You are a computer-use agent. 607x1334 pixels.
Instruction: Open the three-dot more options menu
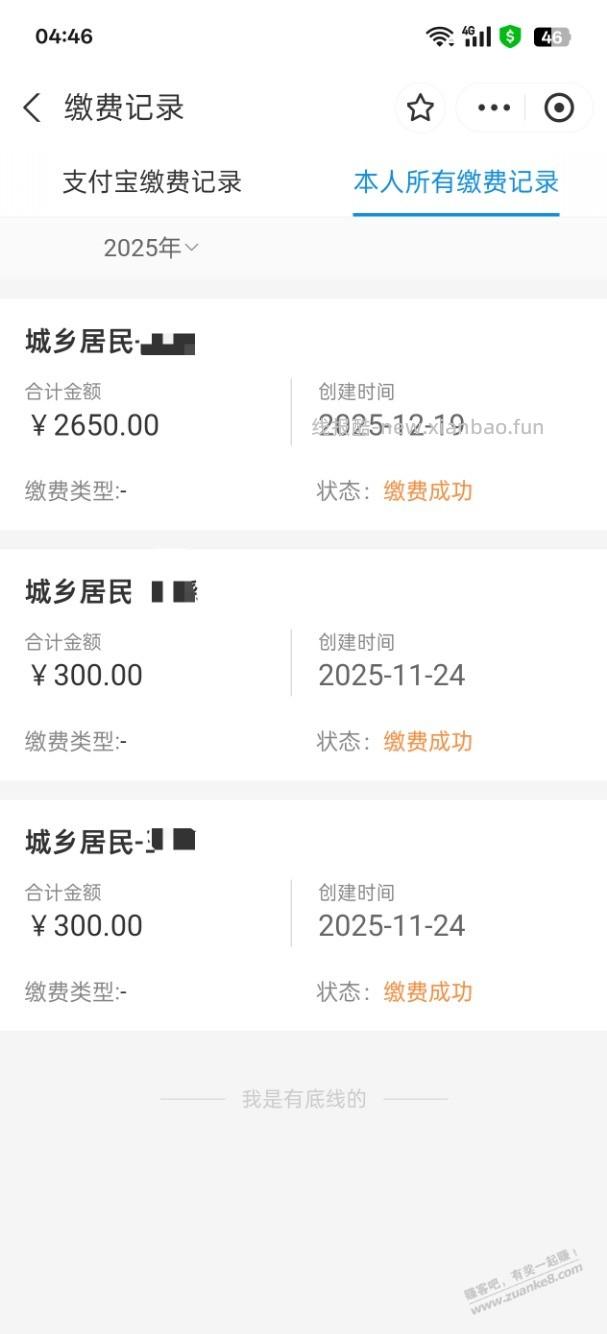(x=495, y=107)
